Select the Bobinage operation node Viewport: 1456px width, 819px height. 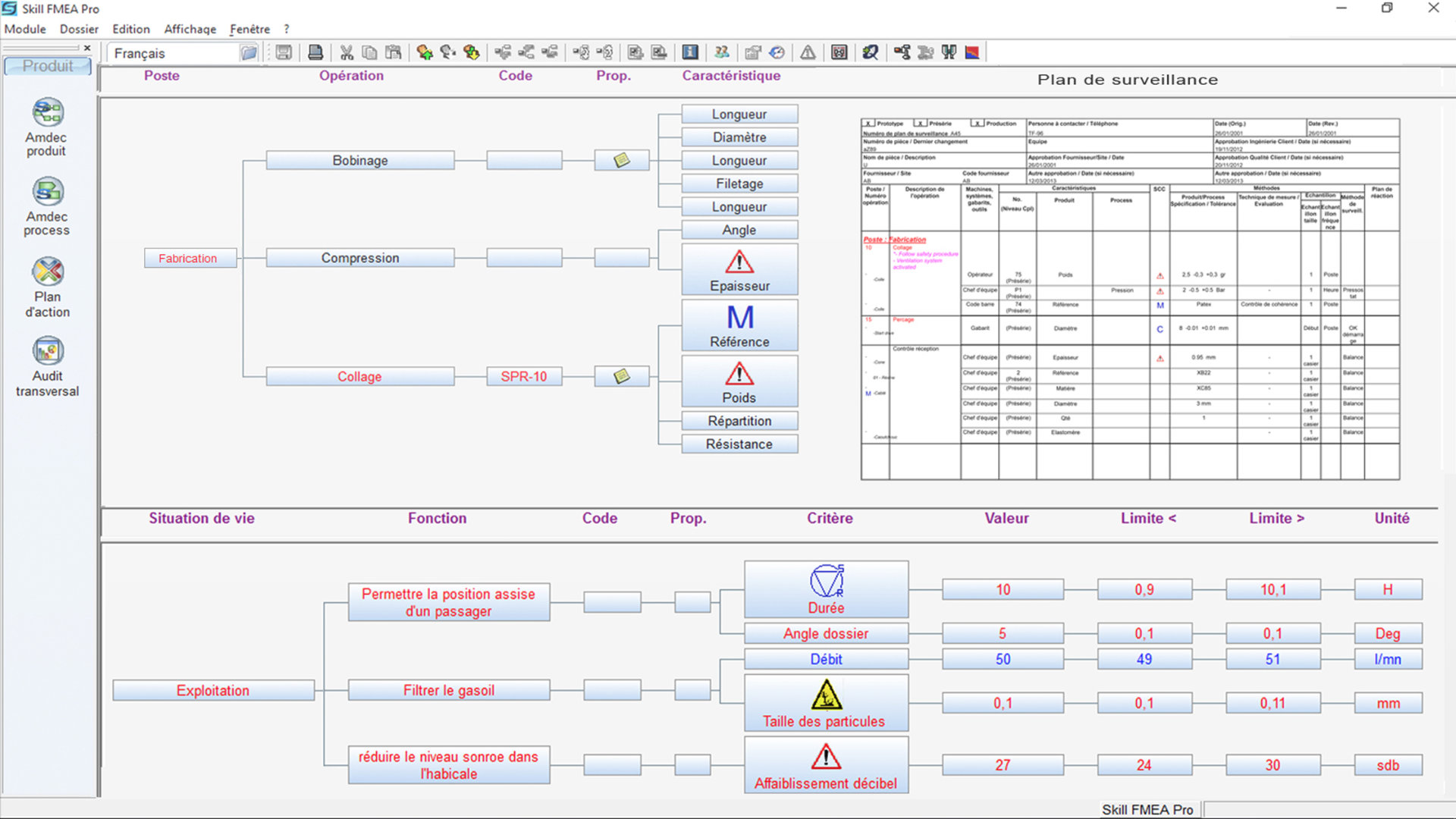point(360,160)
